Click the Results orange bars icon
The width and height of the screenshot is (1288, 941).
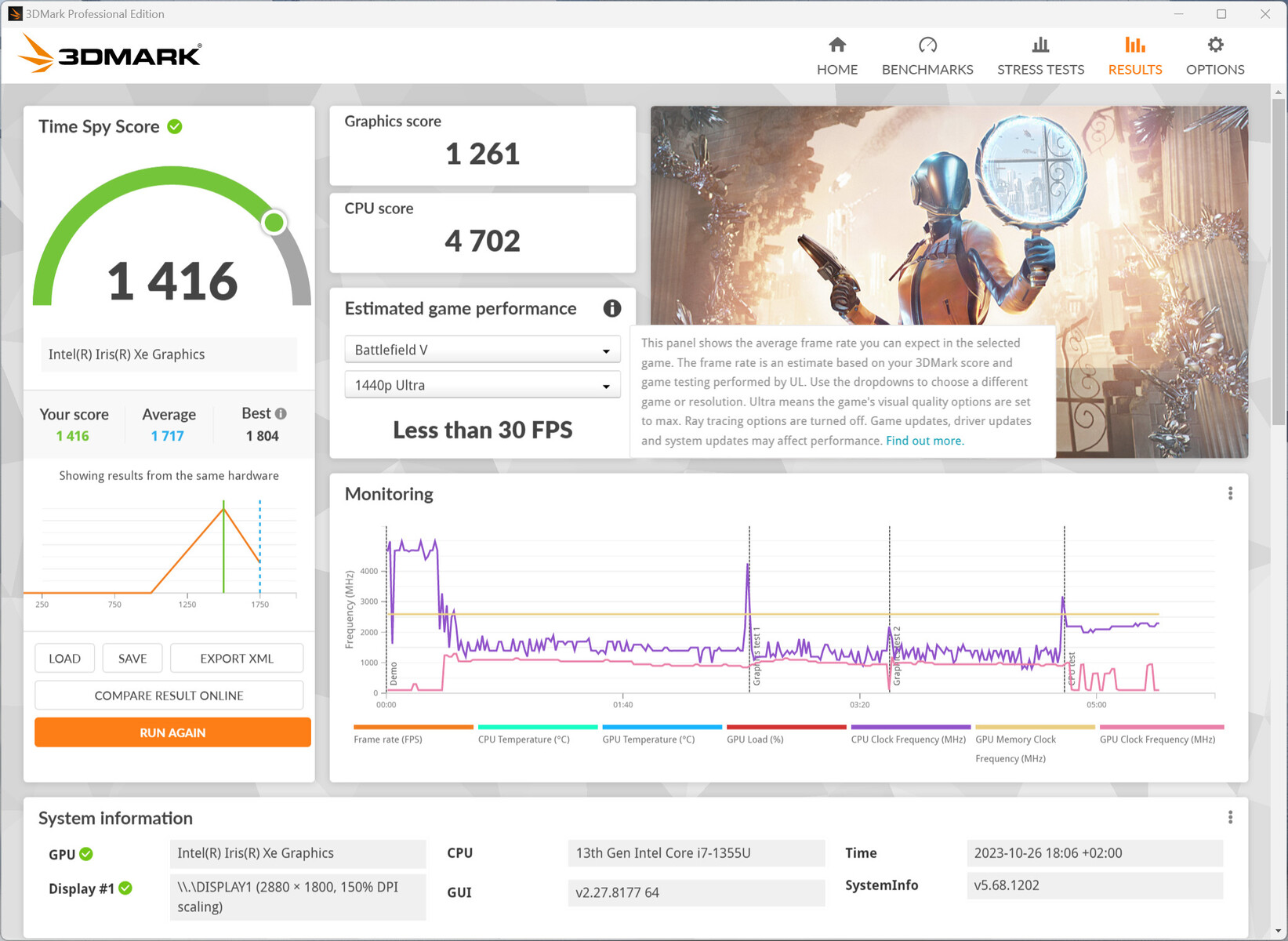tap(1135, 45)
